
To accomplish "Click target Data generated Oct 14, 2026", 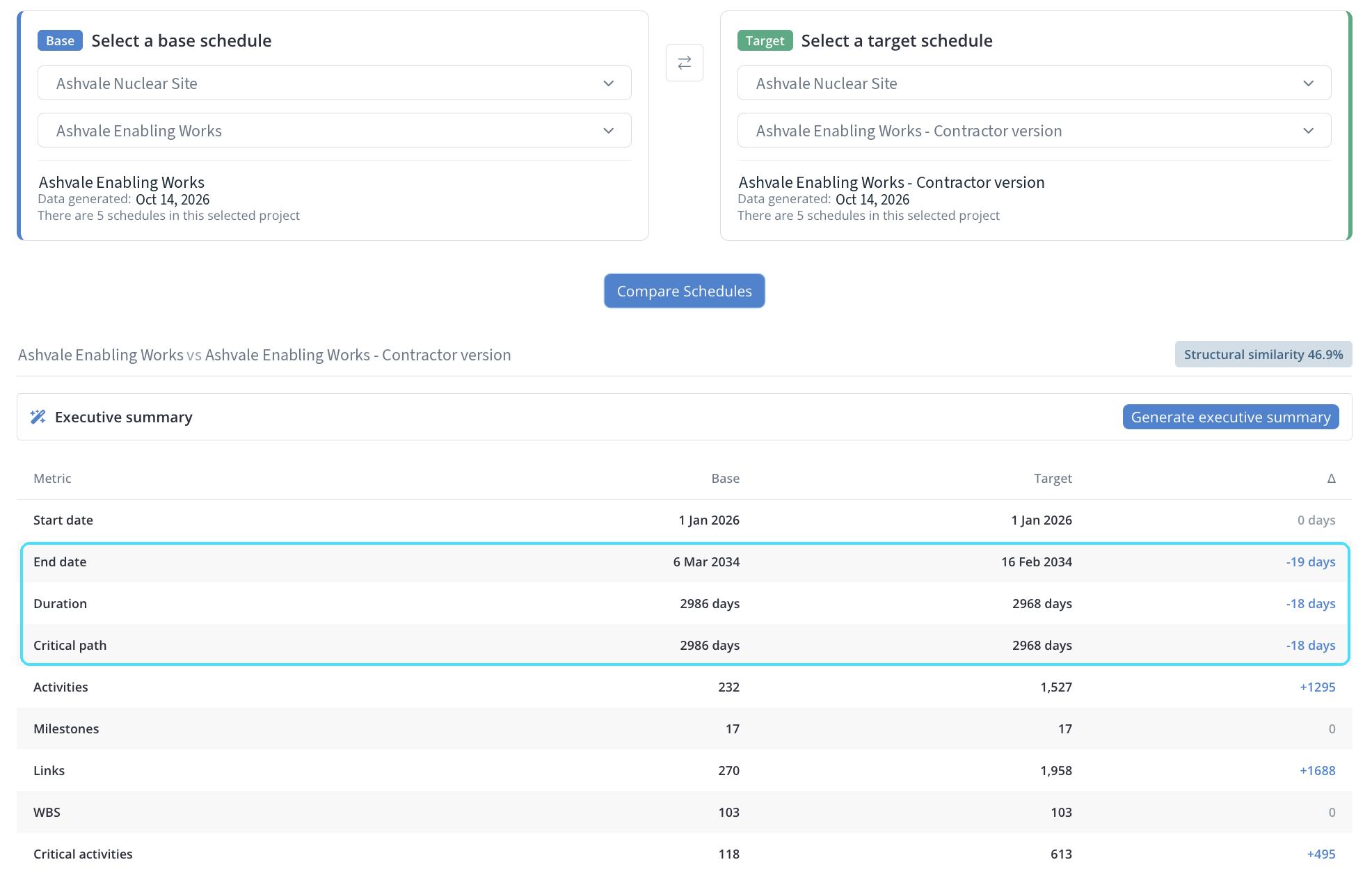I will point(872,199).
